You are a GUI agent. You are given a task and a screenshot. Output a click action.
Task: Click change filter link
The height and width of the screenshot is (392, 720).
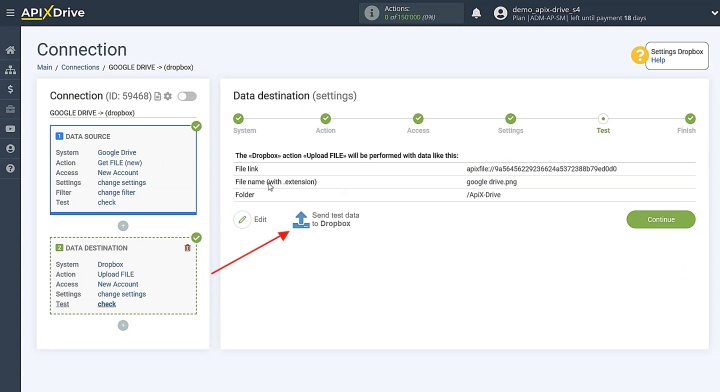(x=116, y=192)
